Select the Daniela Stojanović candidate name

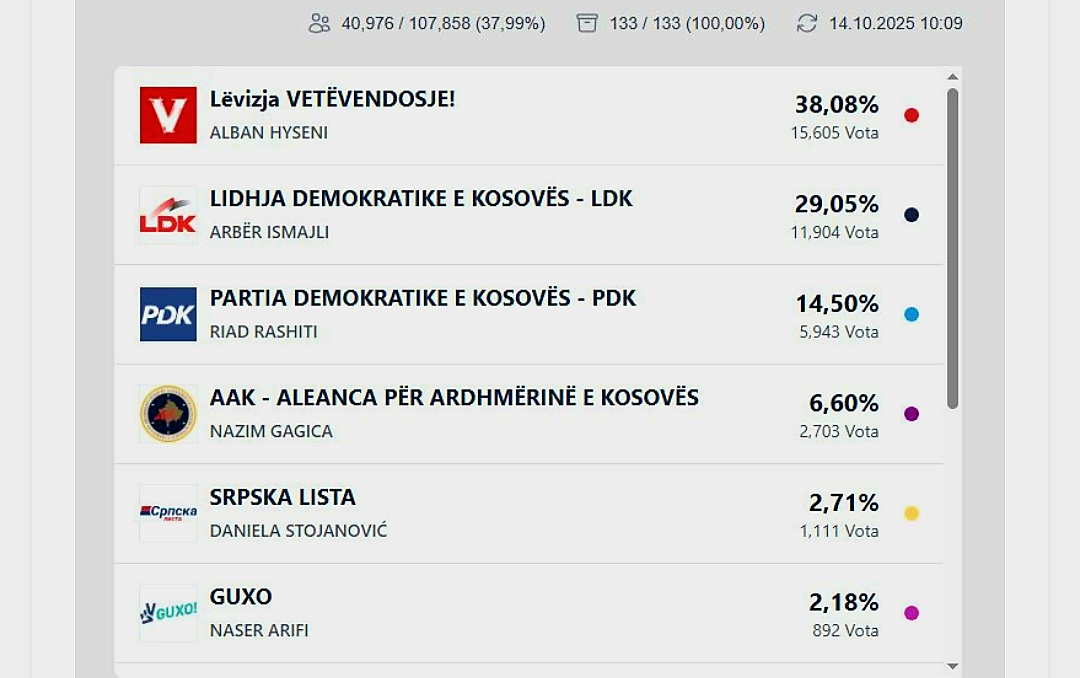(x=298, y=531)
